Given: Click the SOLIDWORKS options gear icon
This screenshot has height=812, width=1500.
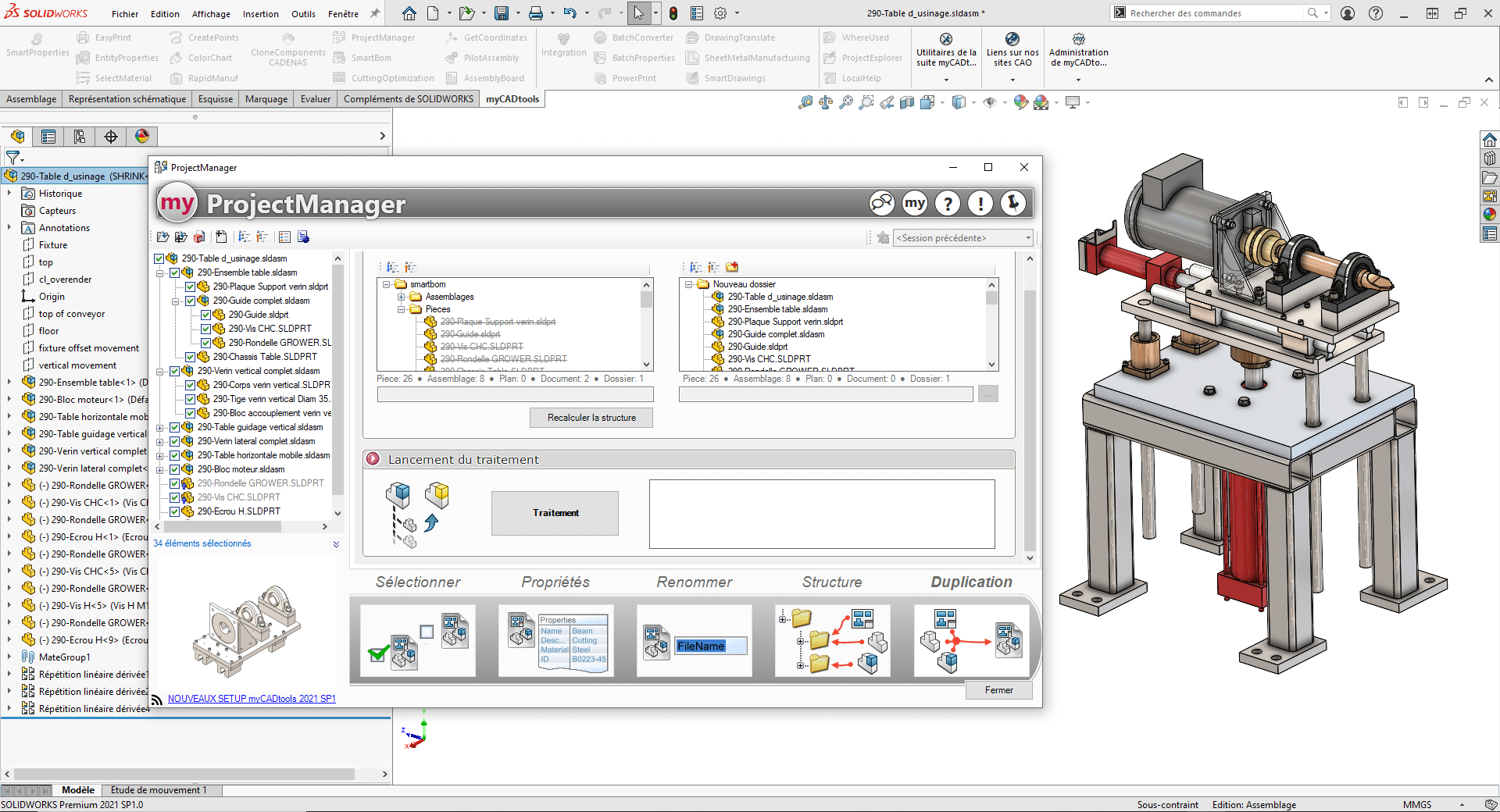Looking at the screenshot, I should pos(720,13).
